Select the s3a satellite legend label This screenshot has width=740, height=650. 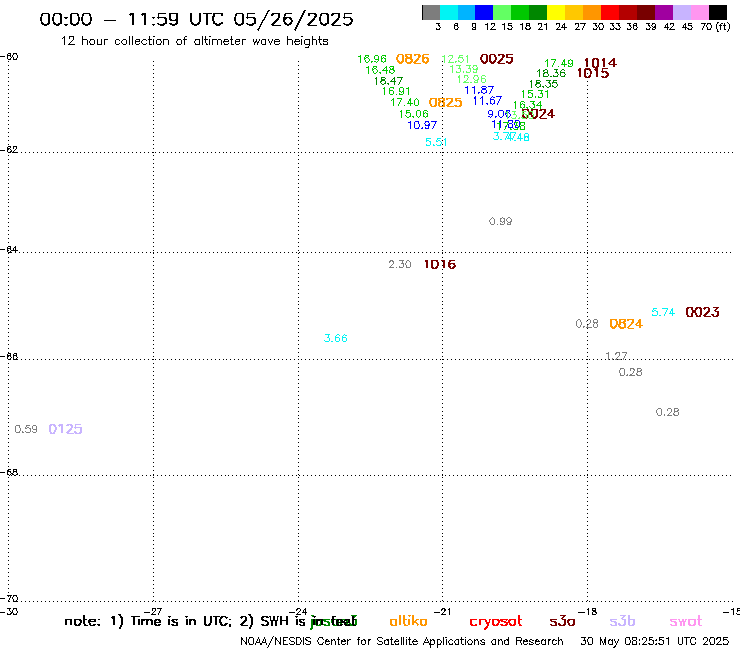pyautogui.click(x=562, y=622)
